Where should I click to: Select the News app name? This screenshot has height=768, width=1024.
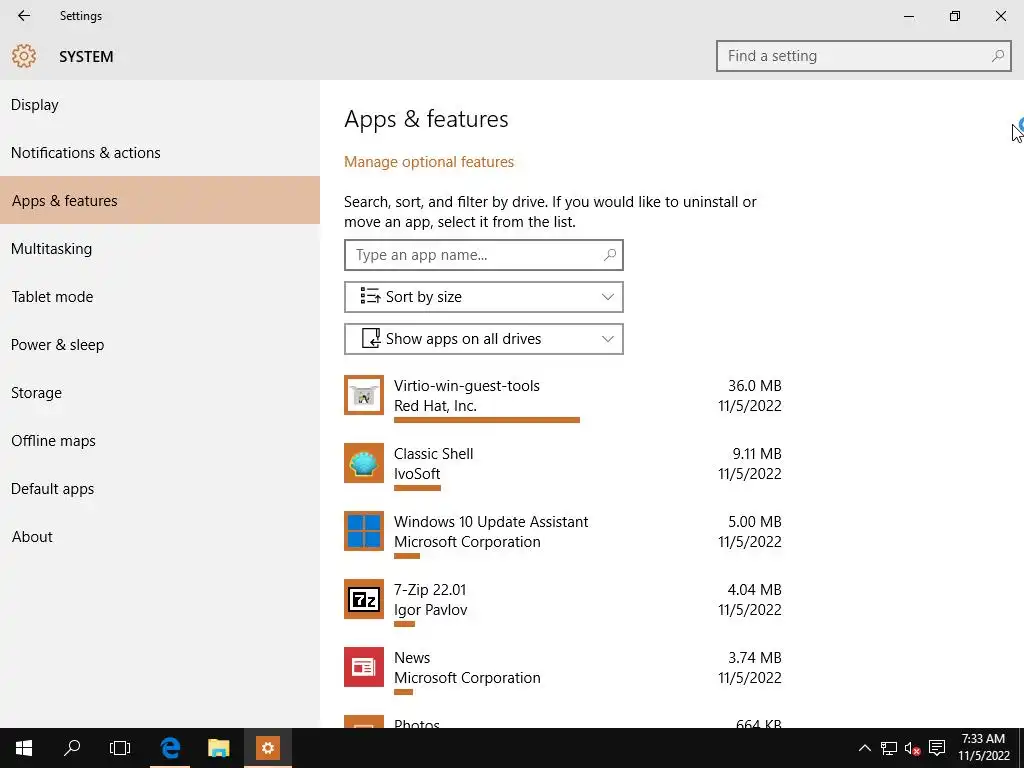coord(412,658)
